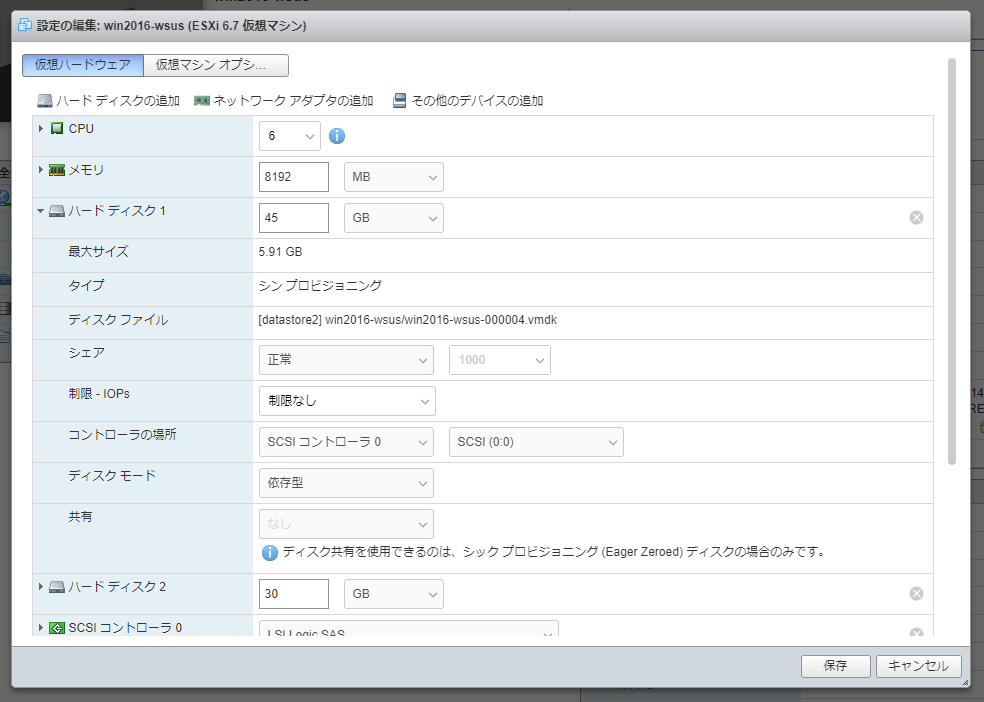Open the SCSI コントローラ 0 location dropdown
984x702 pixels.
tap(346, 442)
